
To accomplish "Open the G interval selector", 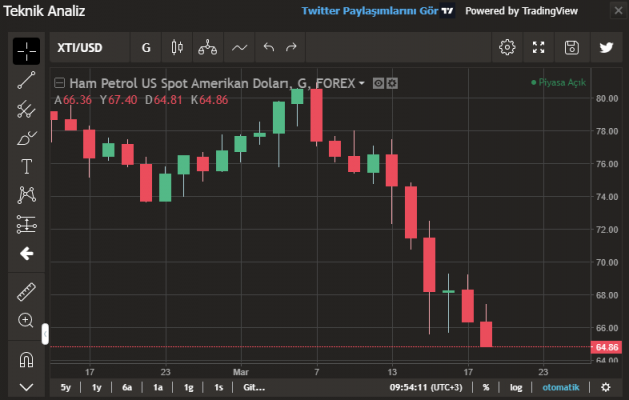I will [146, 48].
